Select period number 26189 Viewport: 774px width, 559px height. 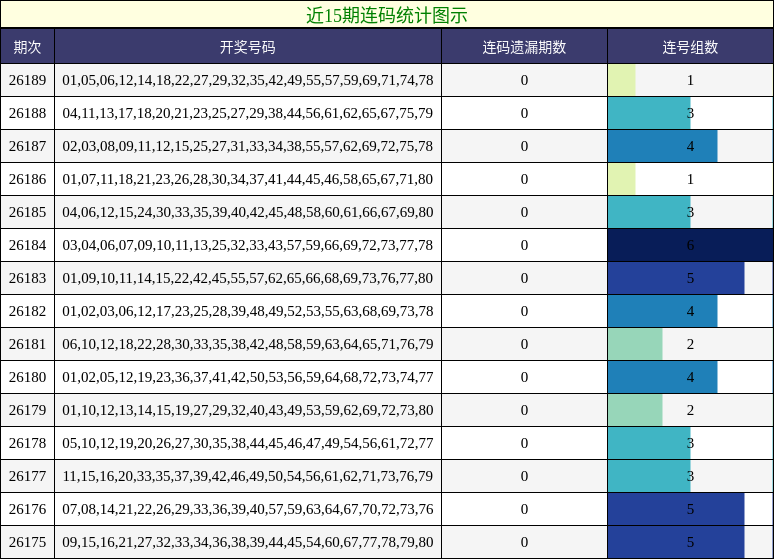[27, 80]
